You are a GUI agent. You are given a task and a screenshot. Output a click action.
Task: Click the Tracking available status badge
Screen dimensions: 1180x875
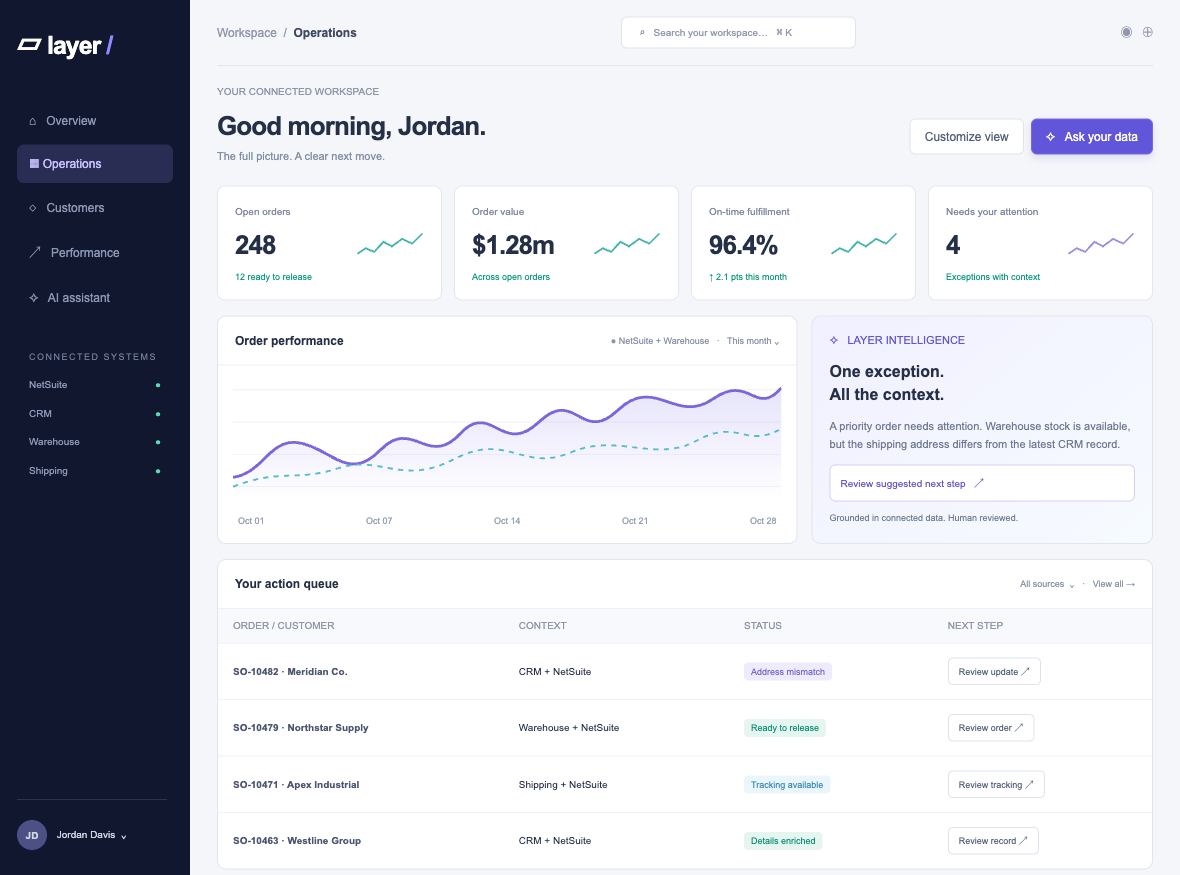(x=786, y=785)
